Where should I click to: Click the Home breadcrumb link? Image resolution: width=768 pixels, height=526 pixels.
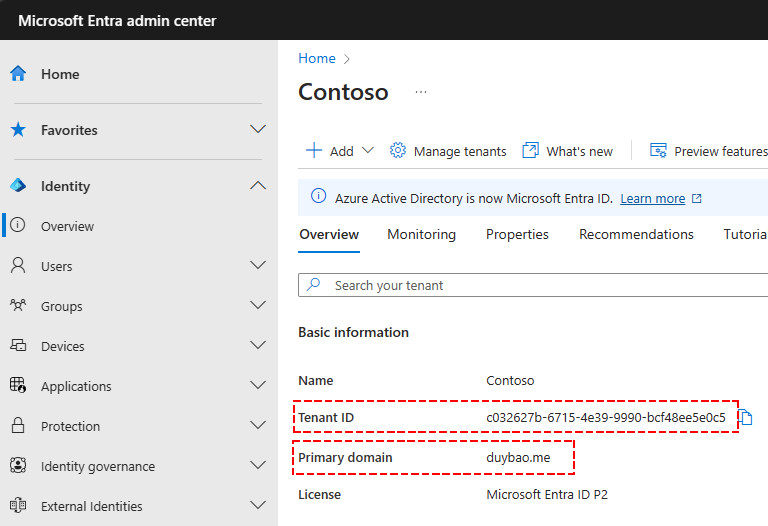tap(317, 58)
